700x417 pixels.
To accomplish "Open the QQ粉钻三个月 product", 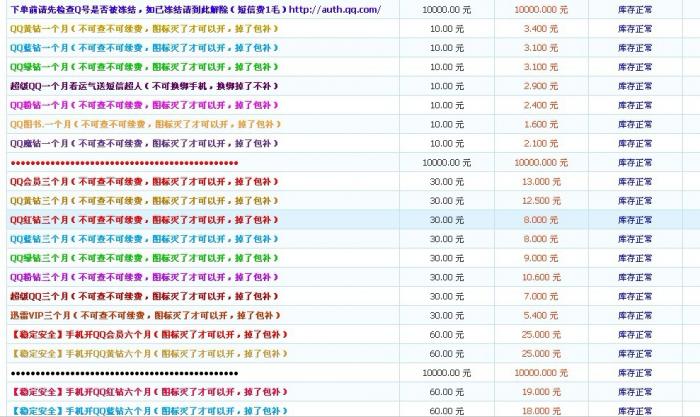I will (144, 277).
